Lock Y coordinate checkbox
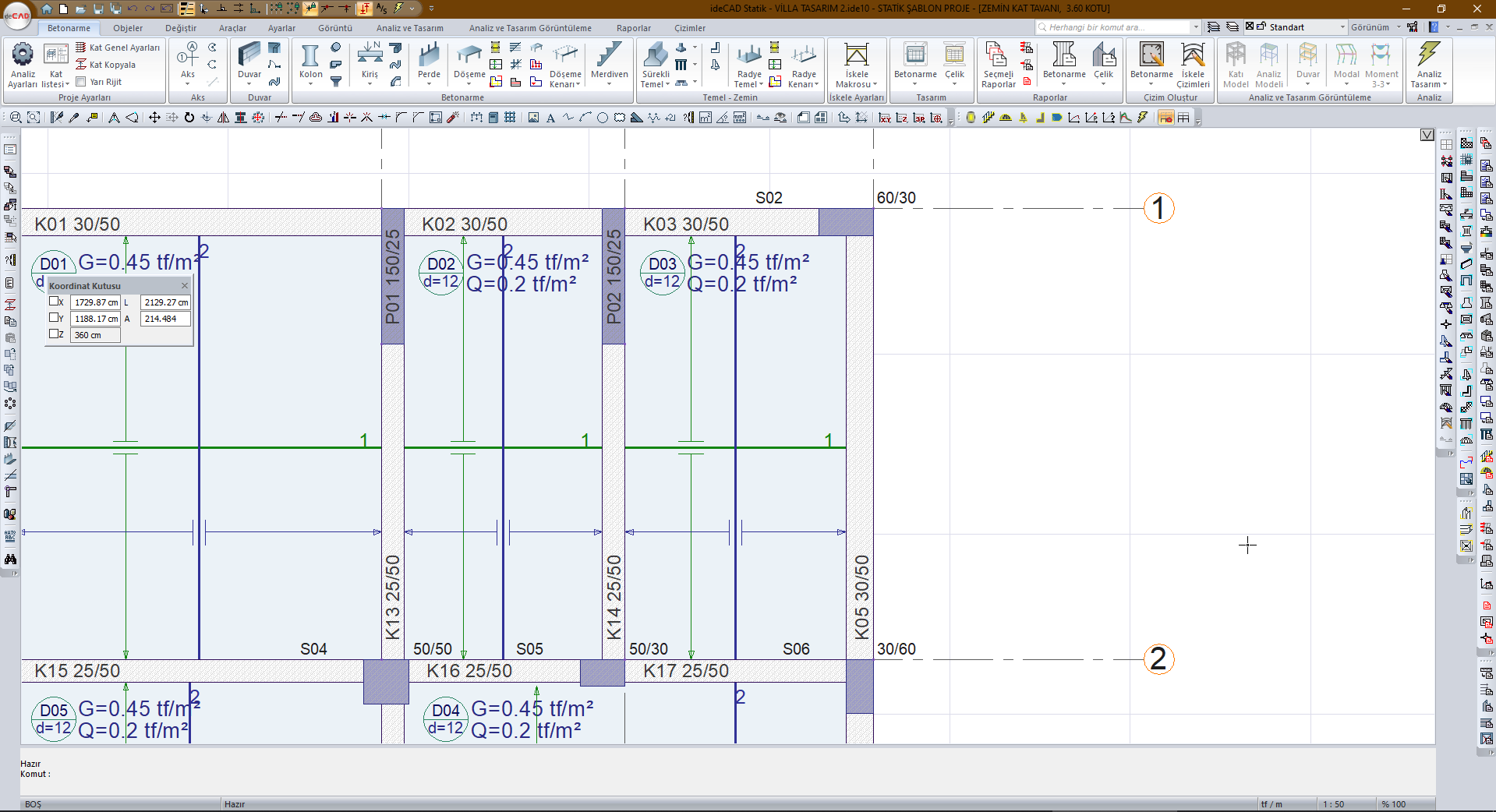Screen dimensions: 1496x812 [x=54, y=317]
